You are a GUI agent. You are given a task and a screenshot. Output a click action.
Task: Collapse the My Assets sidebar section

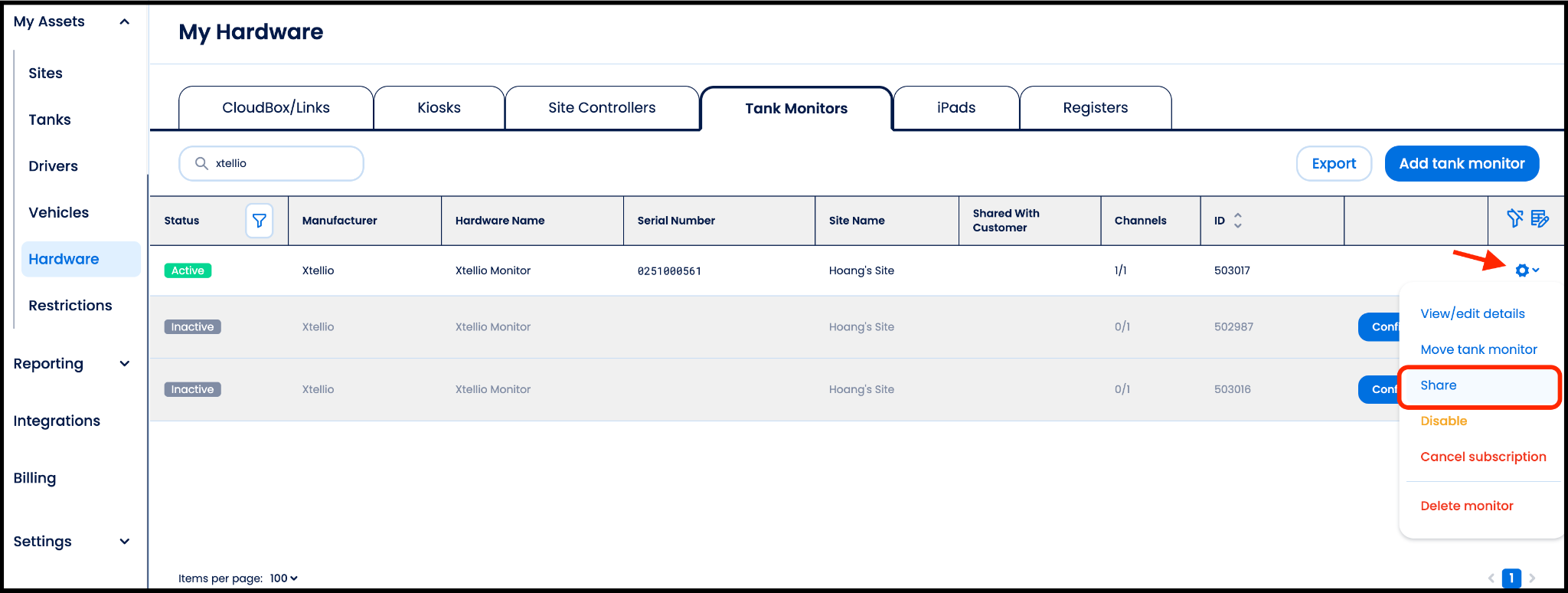[125, 21]
